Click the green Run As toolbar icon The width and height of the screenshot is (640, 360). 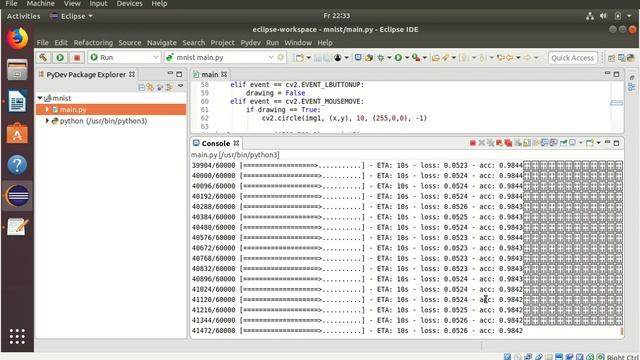click(x=398, y=58)
